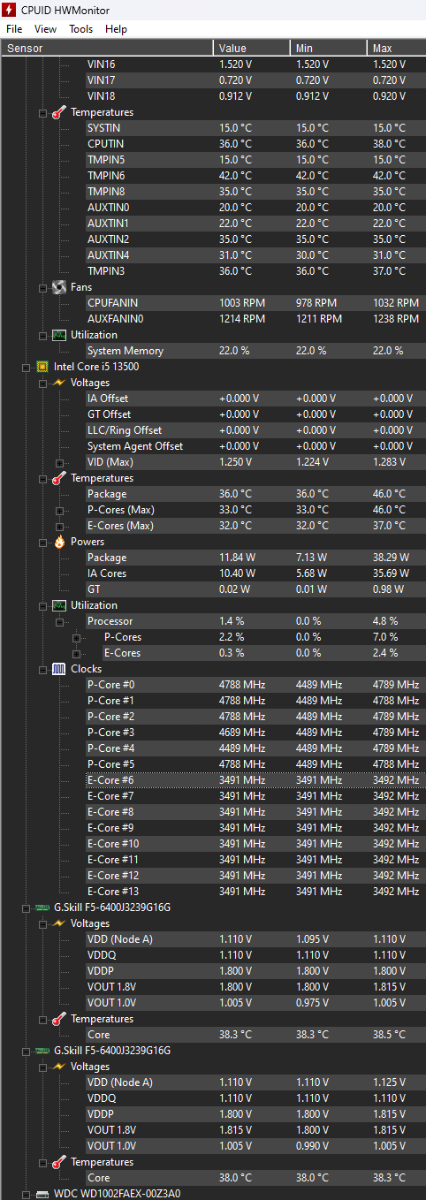Click Utilization icon above Processor row
The height and width of the screenshot is (1200, 426).
(59, 605)
